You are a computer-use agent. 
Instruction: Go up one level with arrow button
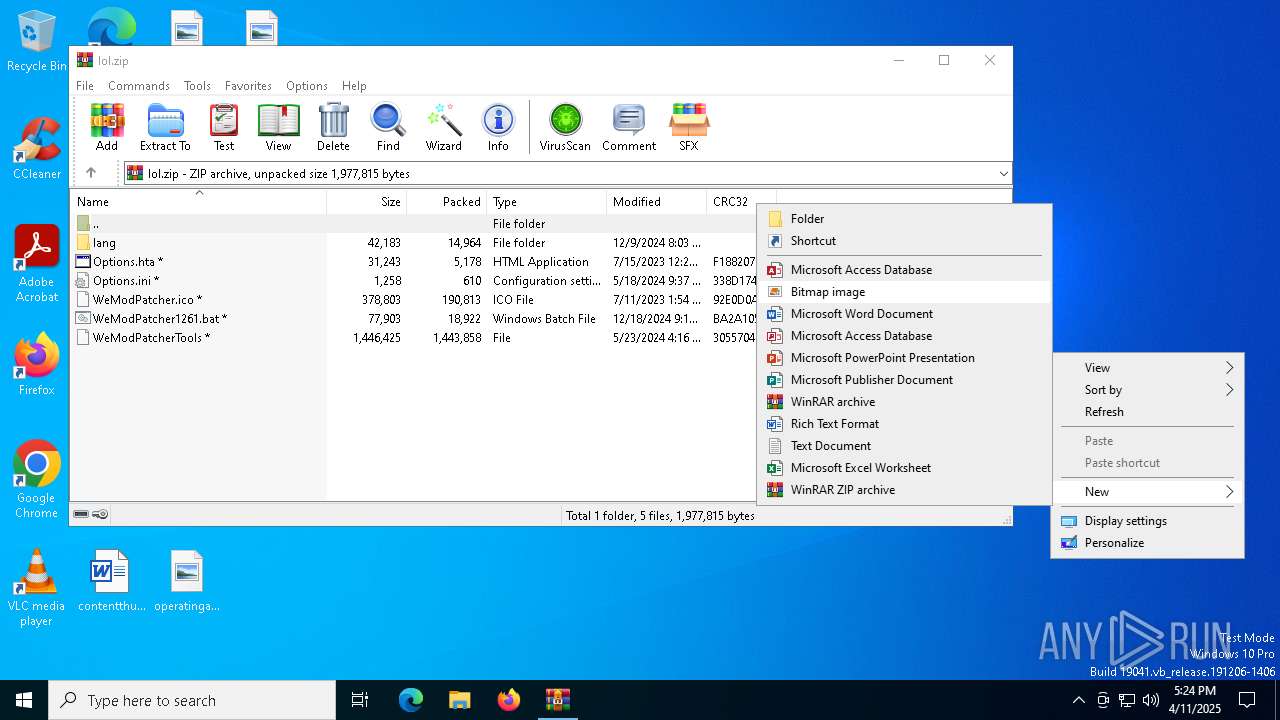91,173
